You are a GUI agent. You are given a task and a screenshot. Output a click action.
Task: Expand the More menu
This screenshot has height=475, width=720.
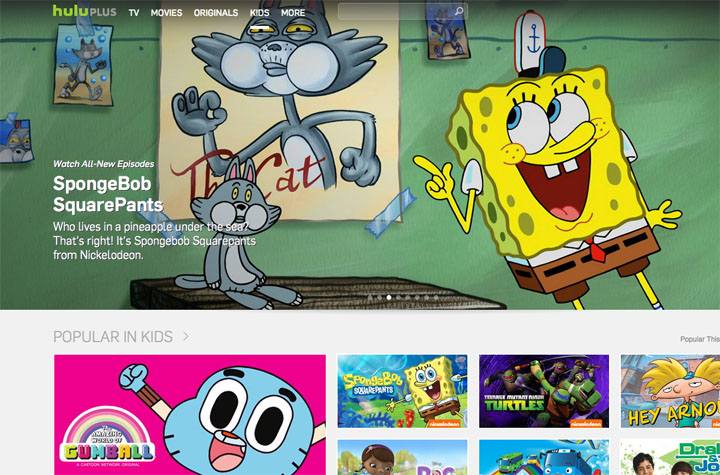pos(293,13)
